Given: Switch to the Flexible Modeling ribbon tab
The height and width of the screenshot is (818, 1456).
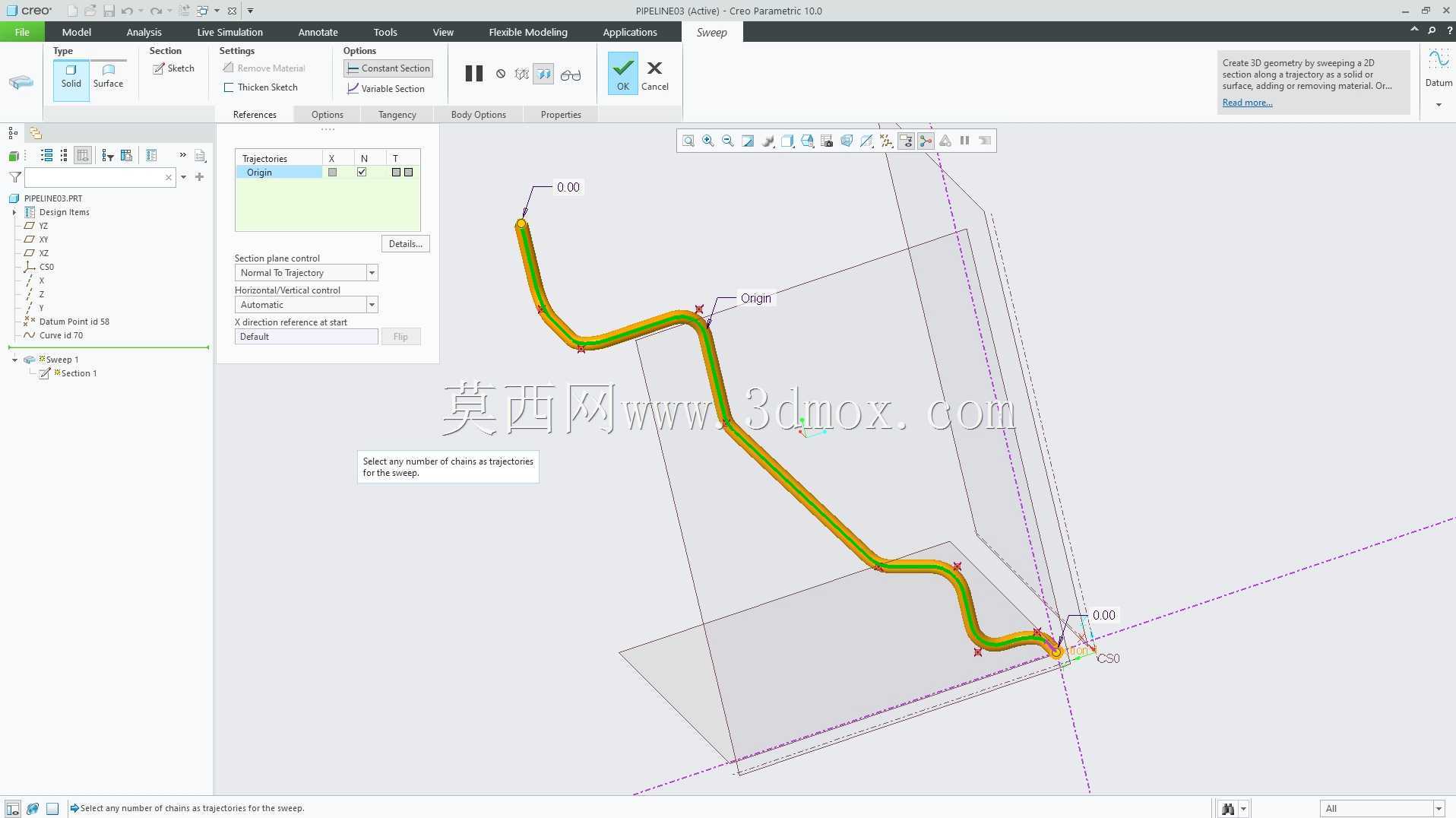Looking at the screenshot, I should 528,32.
